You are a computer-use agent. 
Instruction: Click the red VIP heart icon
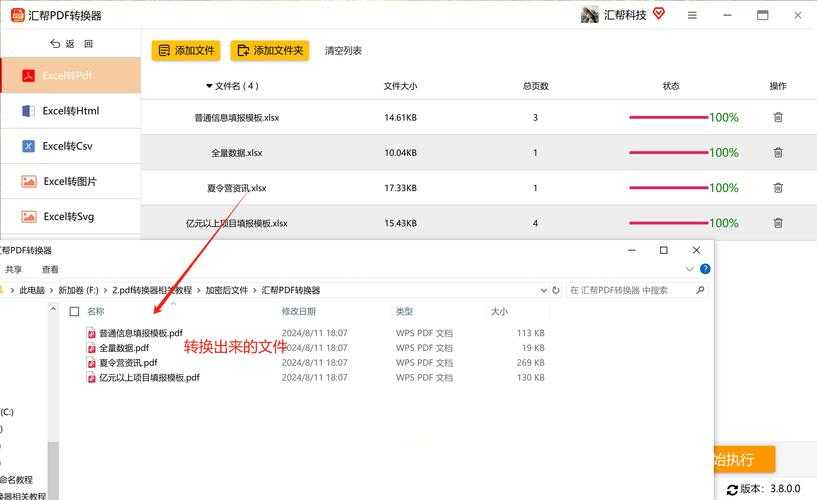click(x=659, y=14)
